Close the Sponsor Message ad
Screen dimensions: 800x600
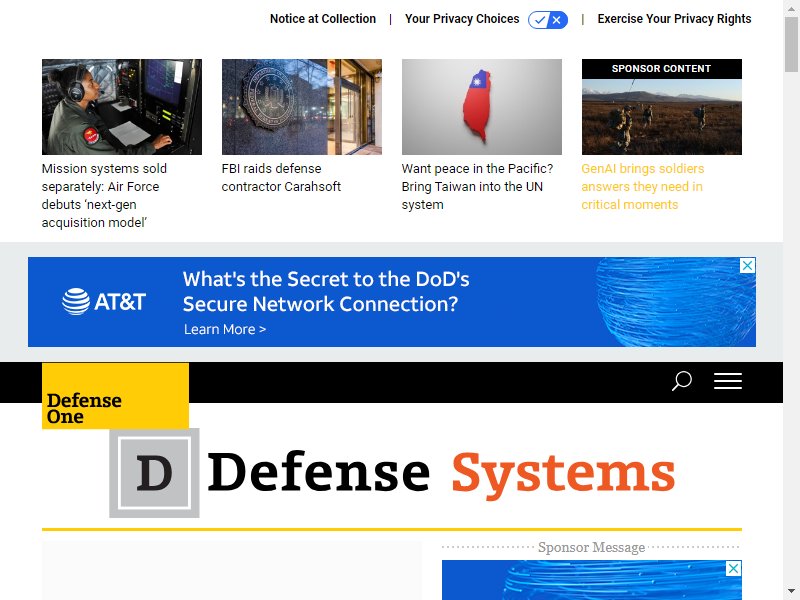(x=734, y=568)
